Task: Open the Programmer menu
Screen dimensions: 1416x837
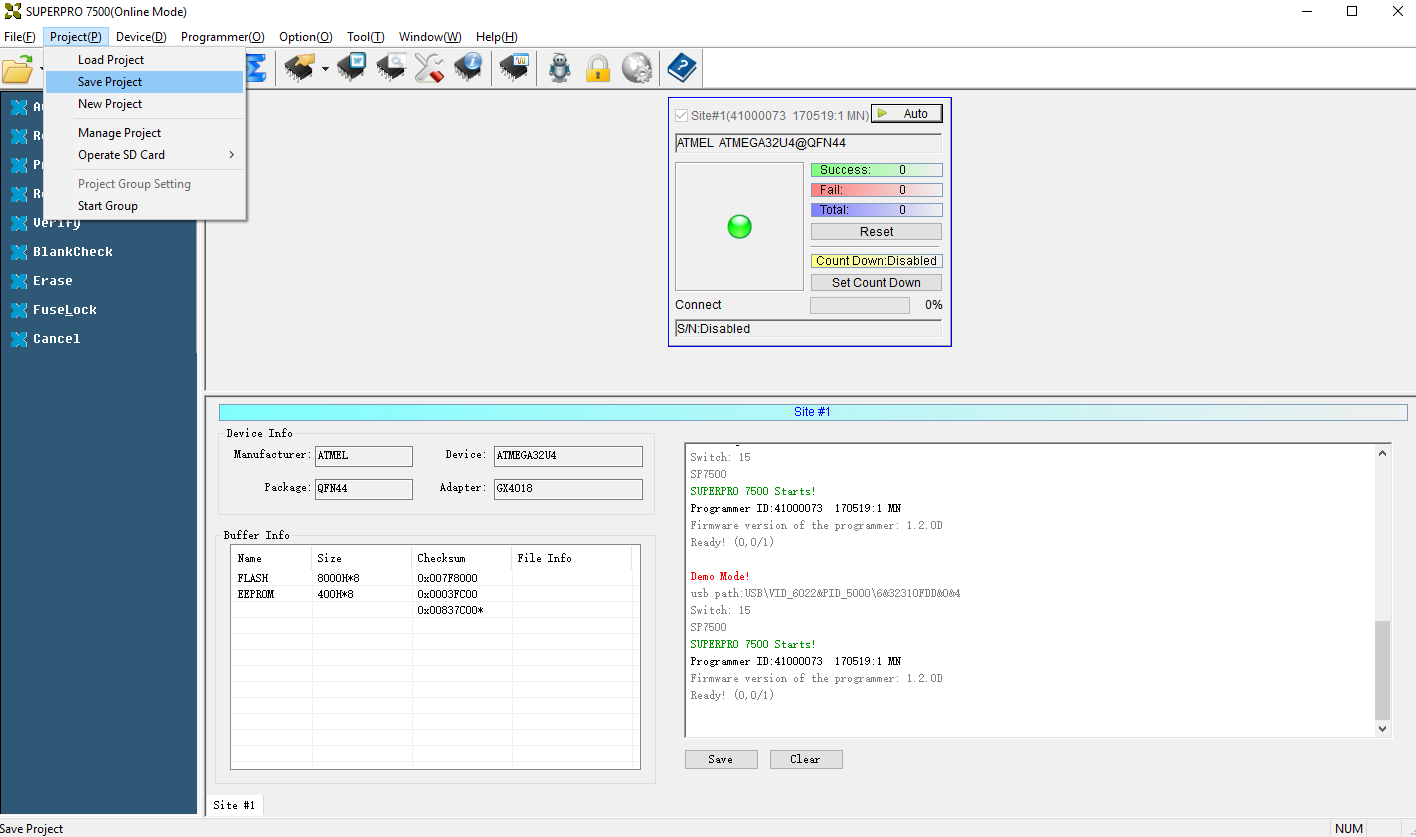Action: 222,37
